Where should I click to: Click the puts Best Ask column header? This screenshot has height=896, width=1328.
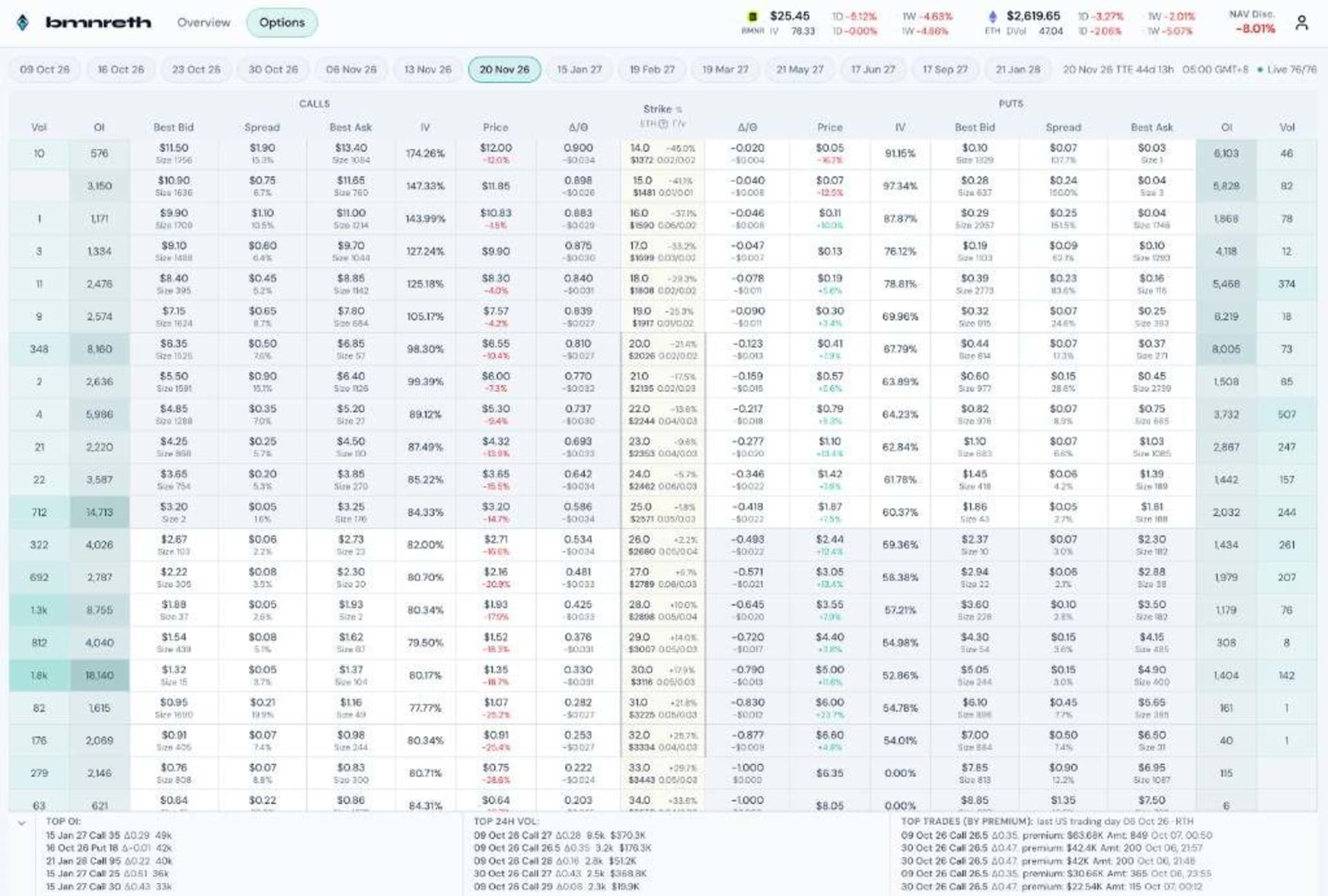(1152, 127)
